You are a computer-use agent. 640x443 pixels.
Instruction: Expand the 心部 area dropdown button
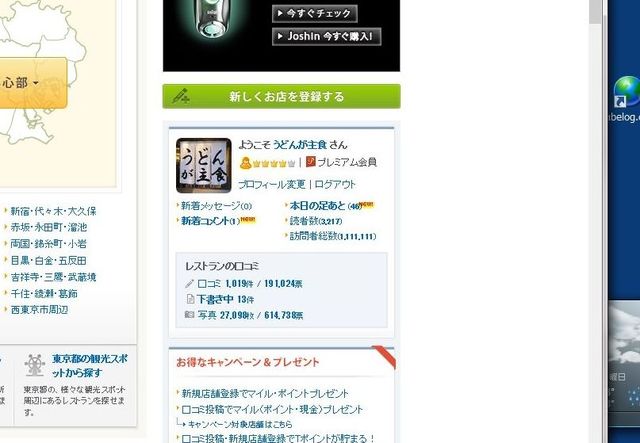coord(33,83)
